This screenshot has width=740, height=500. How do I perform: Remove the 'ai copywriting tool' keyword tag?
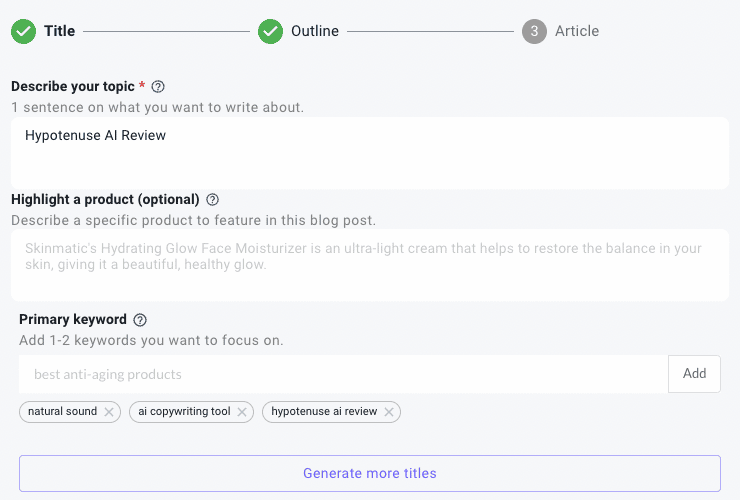(x=242, y=412)
